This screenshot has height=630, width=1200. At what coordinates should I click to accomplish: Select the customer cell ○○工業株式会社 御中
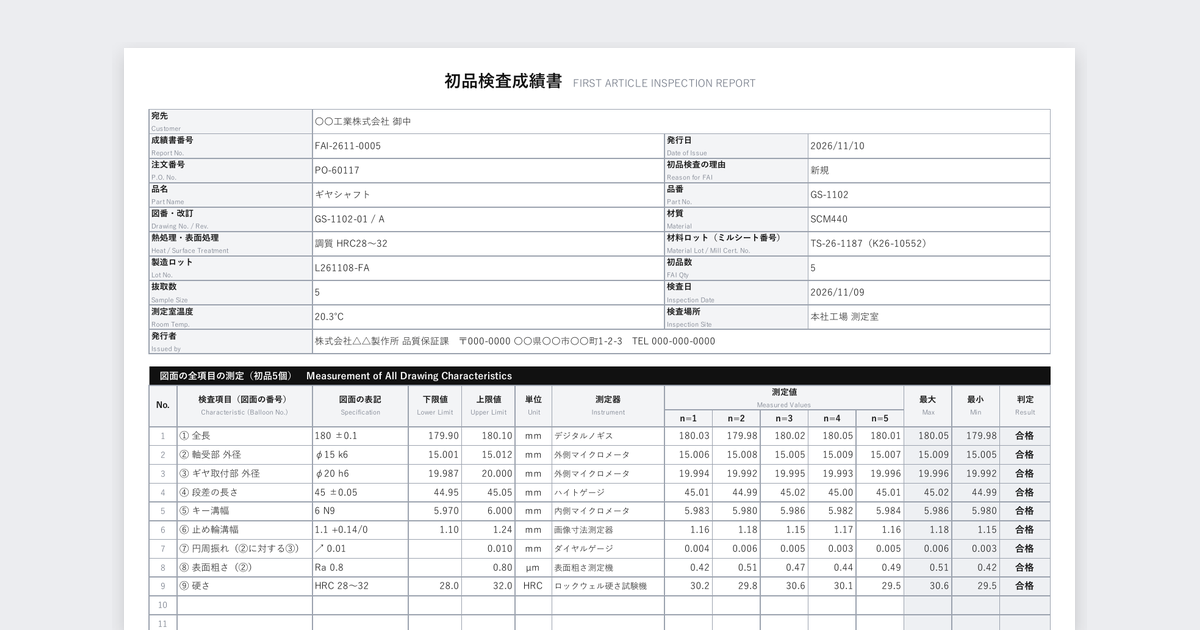click(x=681, y=121)
